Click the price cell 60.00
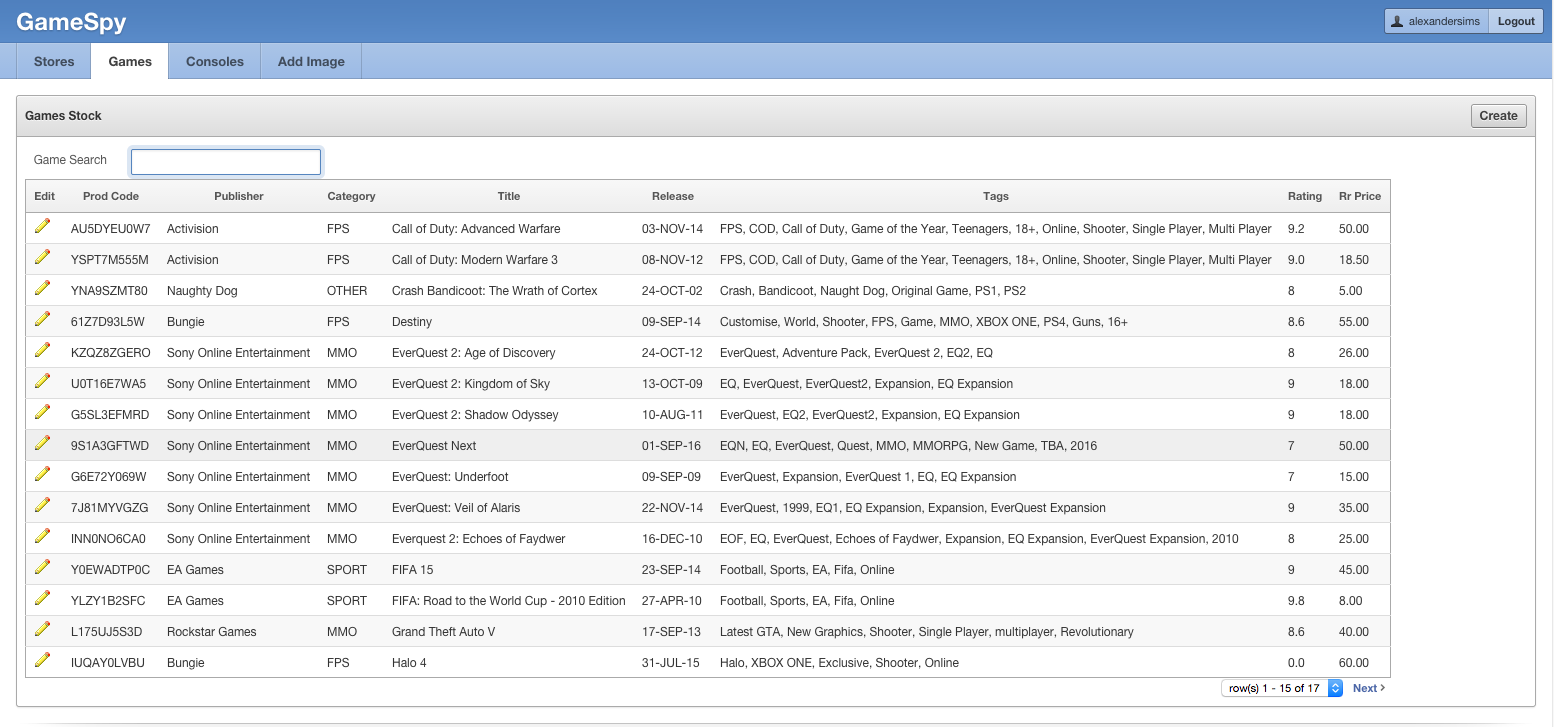The image size is (1554, 727). pyautogui.click(x=1354, y=663)
